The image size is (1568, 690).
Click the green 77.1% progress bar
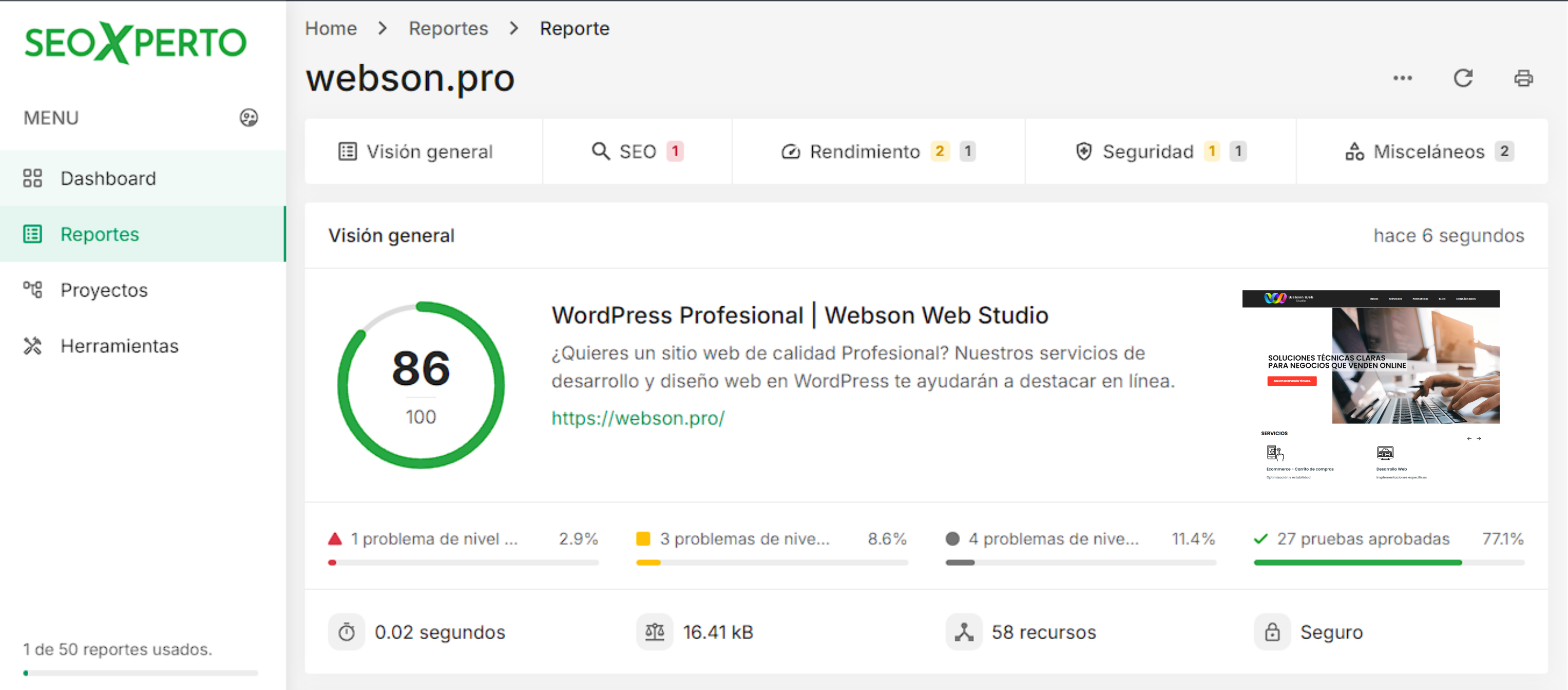coord(1389,563)
